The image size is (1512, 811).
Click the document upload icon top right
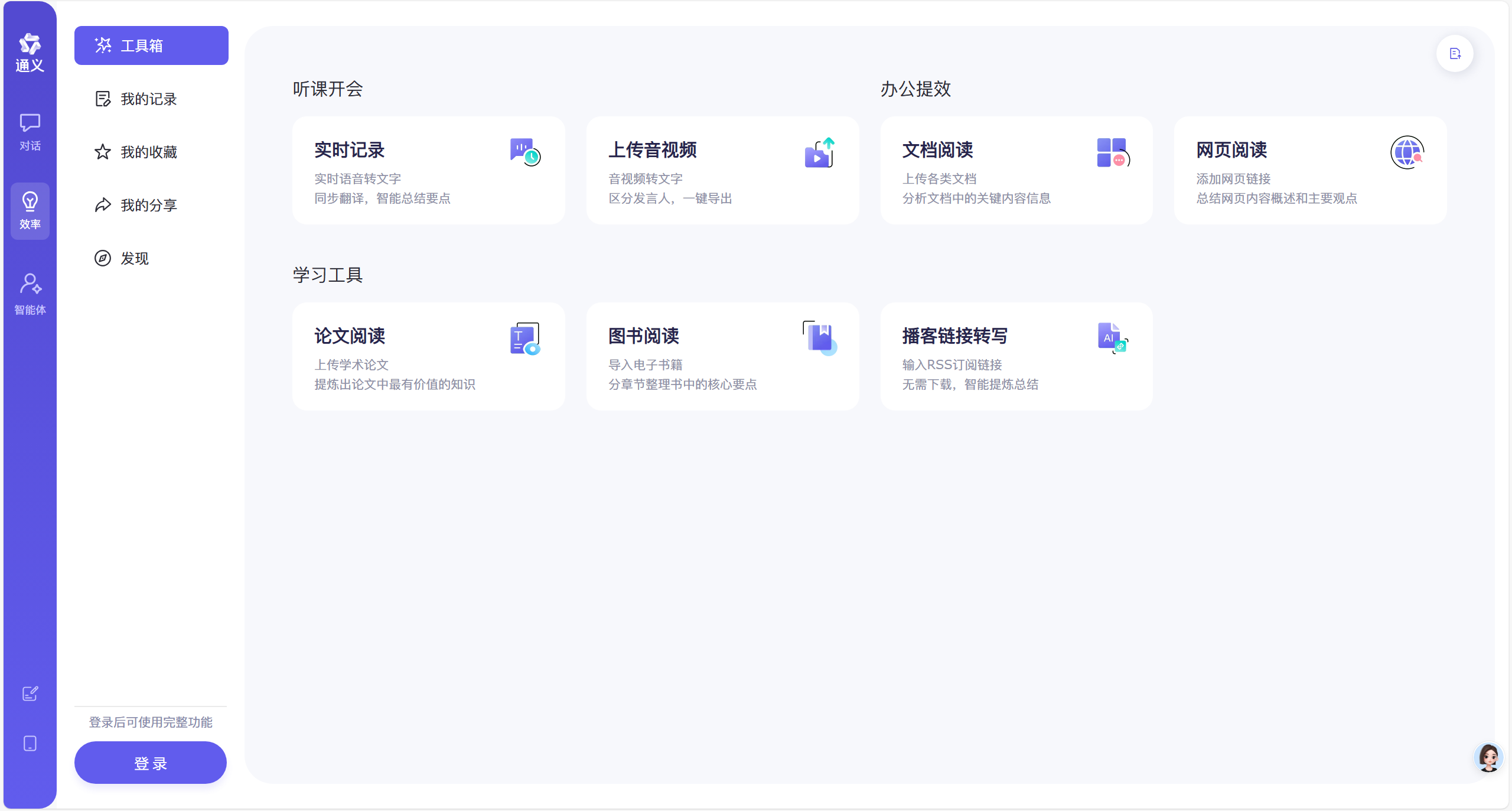point(1455,54)
